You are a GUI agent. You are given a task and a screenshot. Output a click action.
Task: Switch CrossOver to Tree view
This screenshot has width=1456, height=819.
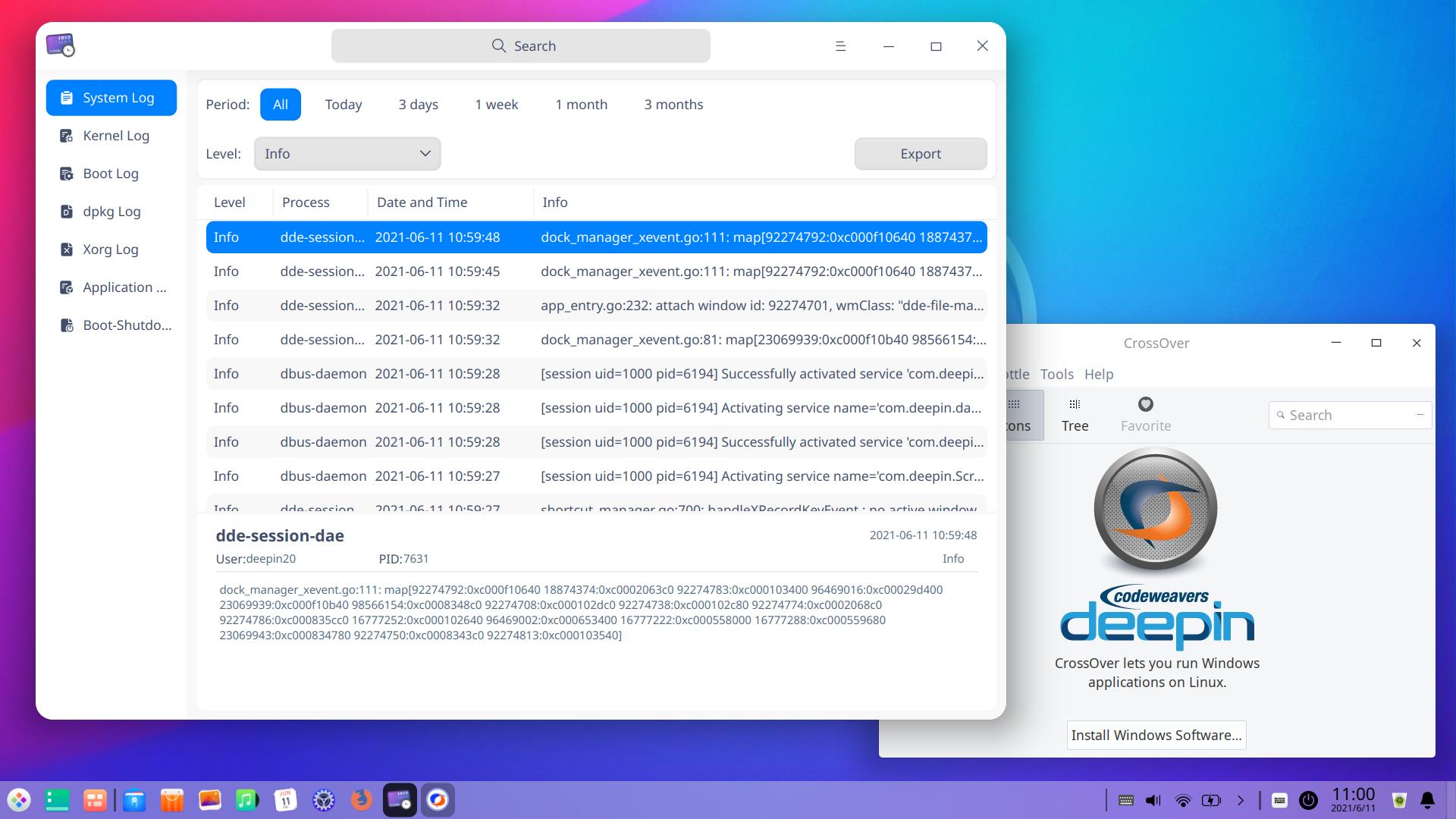click(1075, 415)
